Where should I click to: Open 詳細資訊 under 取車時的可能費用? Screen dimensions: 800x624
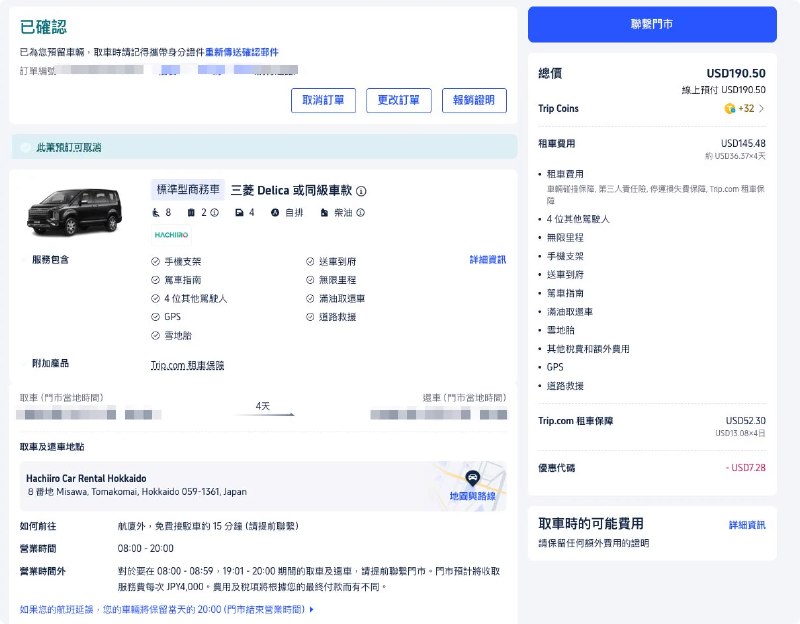747,525
